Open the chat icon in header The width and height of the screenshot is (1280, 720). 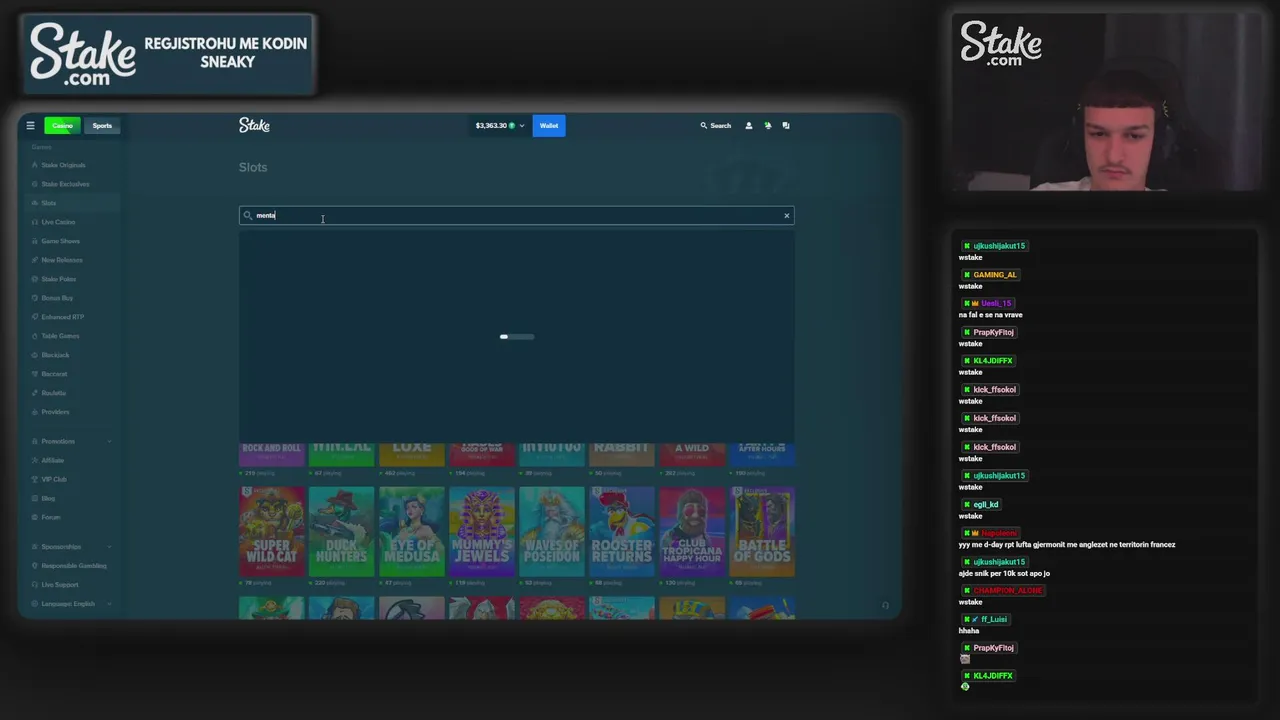[786, 126]
